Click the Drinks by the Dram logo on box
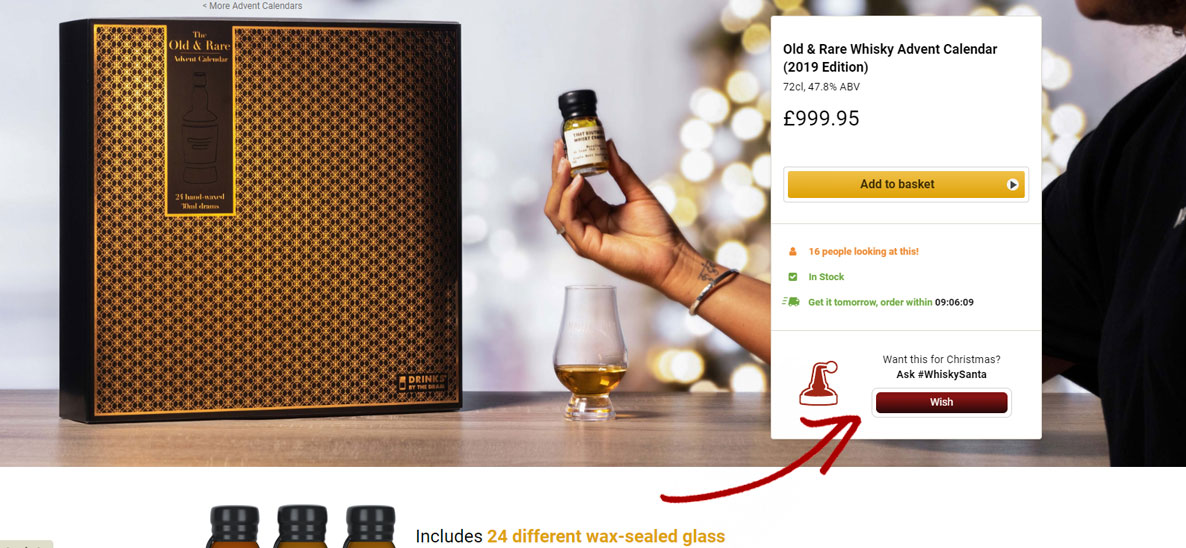The height and width of the screenshot is (548, 1186). point(422,383)
